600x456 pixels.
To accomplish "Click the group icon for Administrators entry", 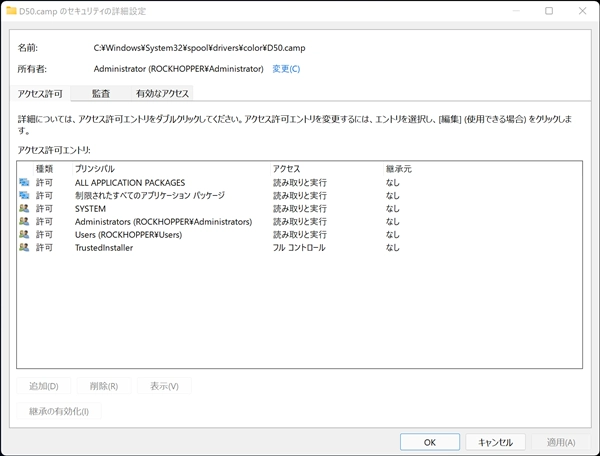I will 24,221.
